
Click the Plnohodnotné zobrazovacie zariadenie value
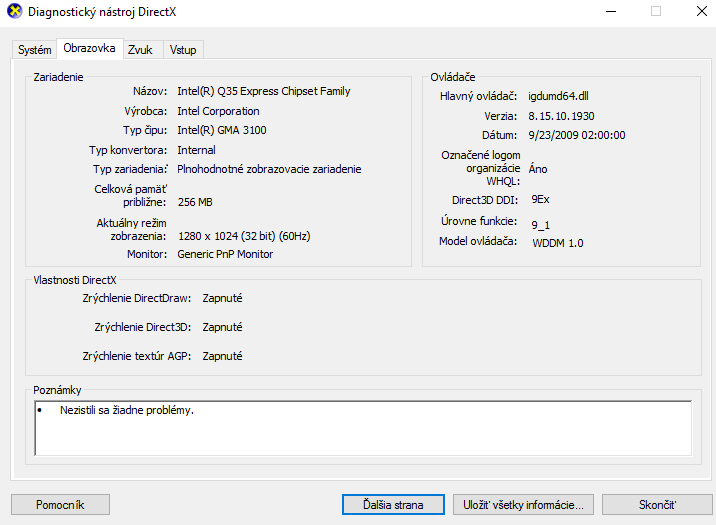pos(269,169)
